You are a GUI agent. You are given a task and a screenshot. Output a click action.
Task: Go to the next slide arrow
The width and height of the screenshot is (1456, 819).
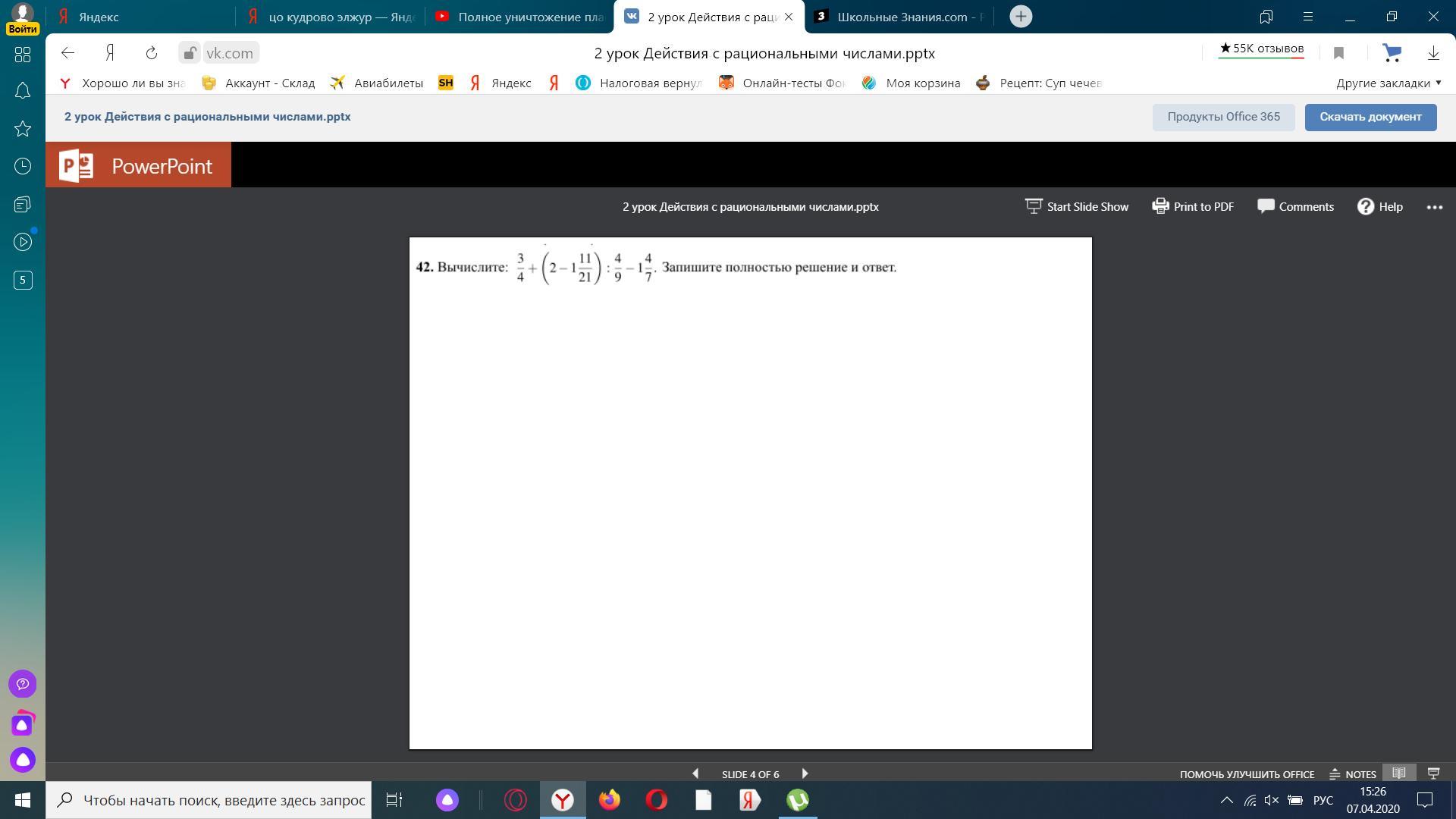point(805,773)
